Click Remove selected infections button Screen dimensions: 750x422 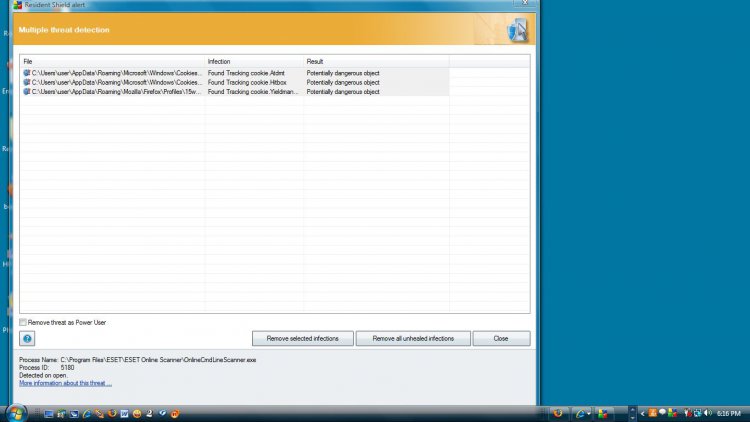tap(302, 338)
